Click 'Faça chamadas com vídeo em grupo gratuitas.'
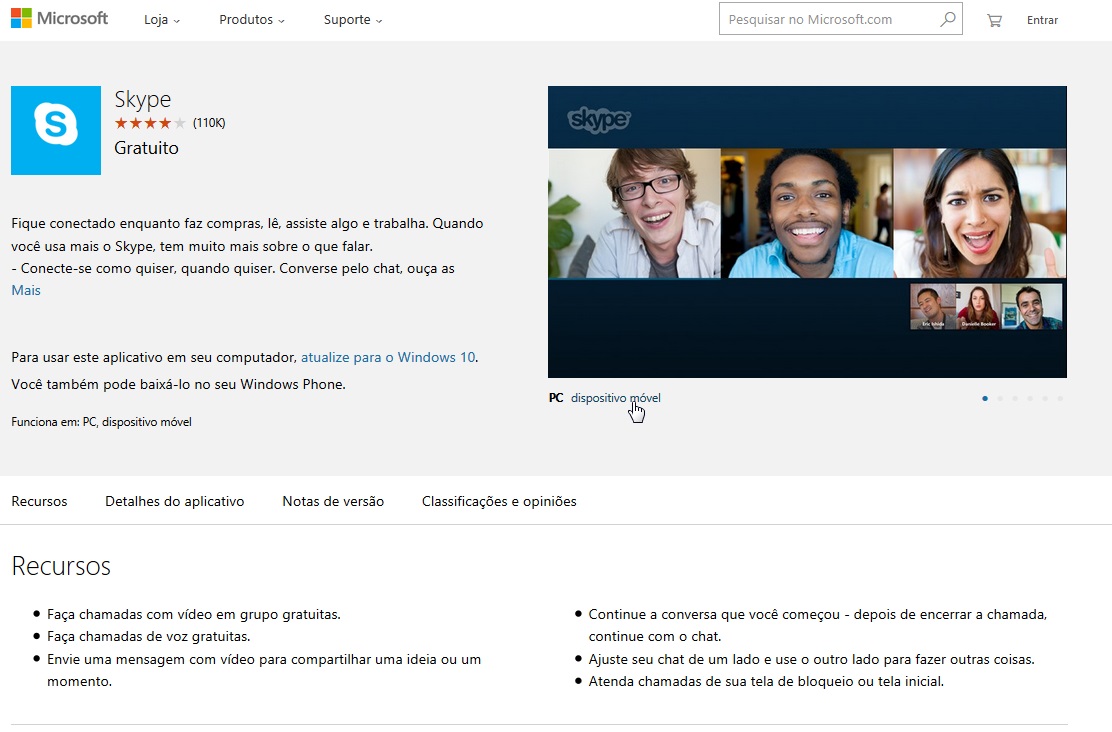The height and width of the screenshot is (732, 1112). pos(194,614)
